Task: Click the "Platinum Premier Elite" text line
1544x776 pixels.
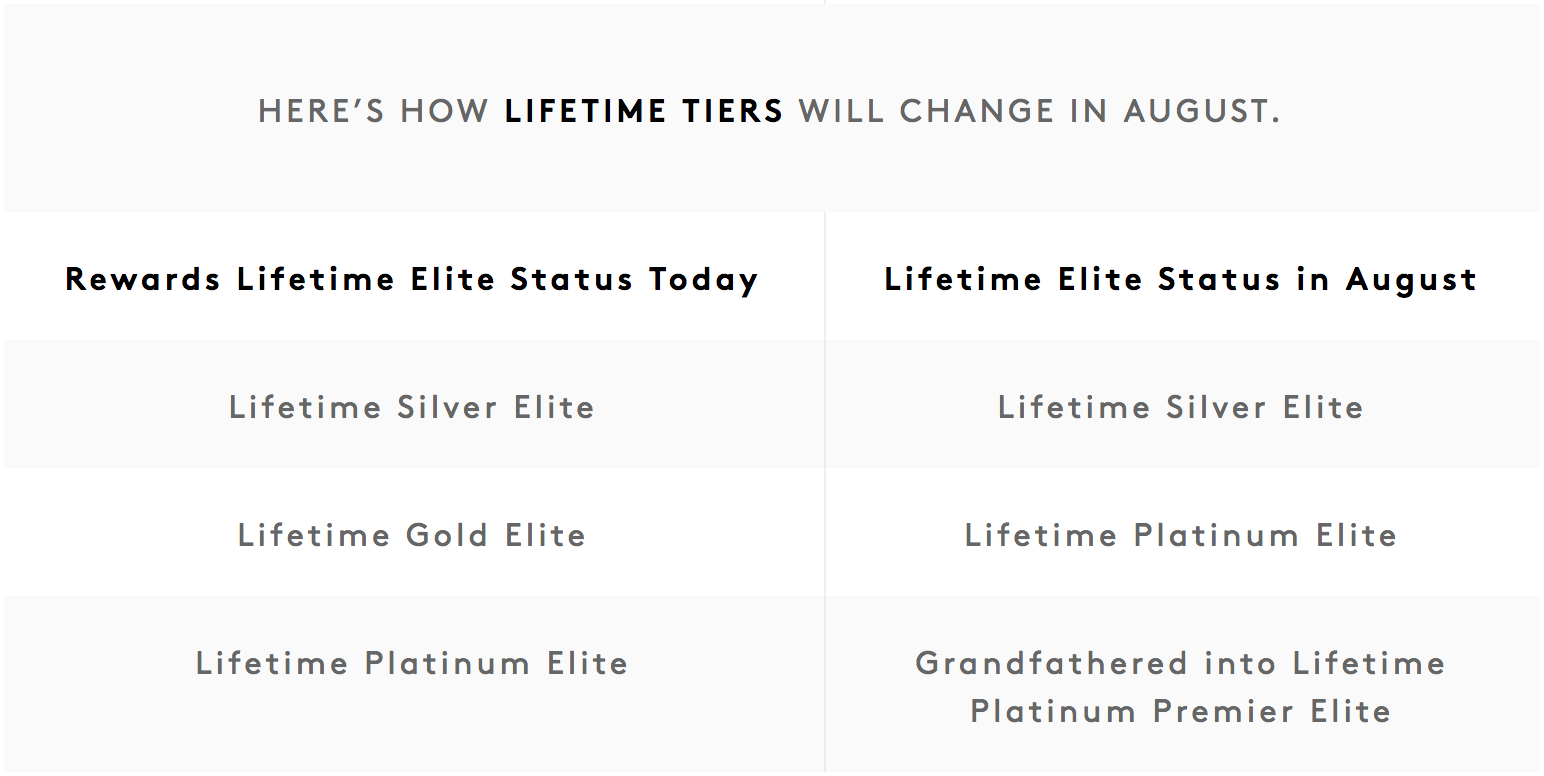Action: coord(1181,711)
